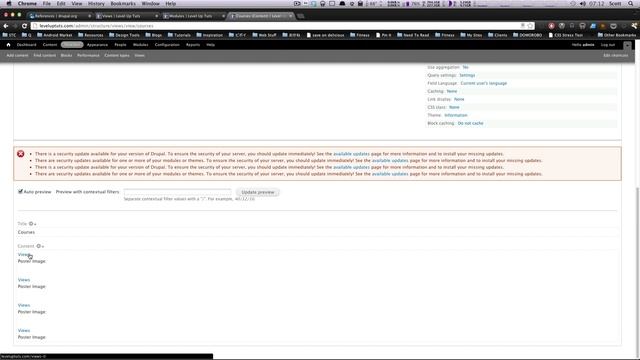The image size is (640, 360).
Task: Open the History menu
Action: (96, 4)
